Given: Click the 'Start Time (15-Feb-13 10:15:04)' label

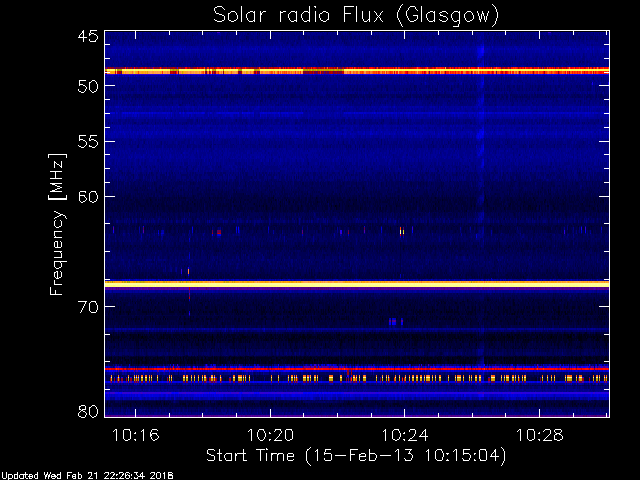Looking at the screenshot, I should coord(356,456).
